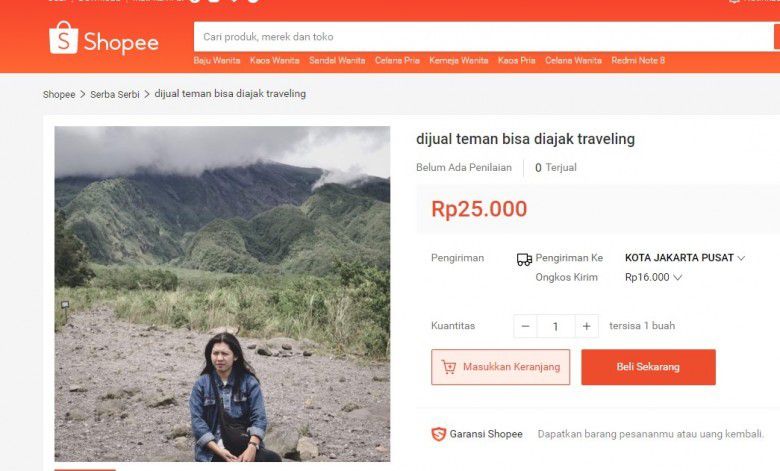
Task: Expand the Ongkos Kirim Rp16.000 dropdown
Action: pyautogui.click(x=653, y=277)
